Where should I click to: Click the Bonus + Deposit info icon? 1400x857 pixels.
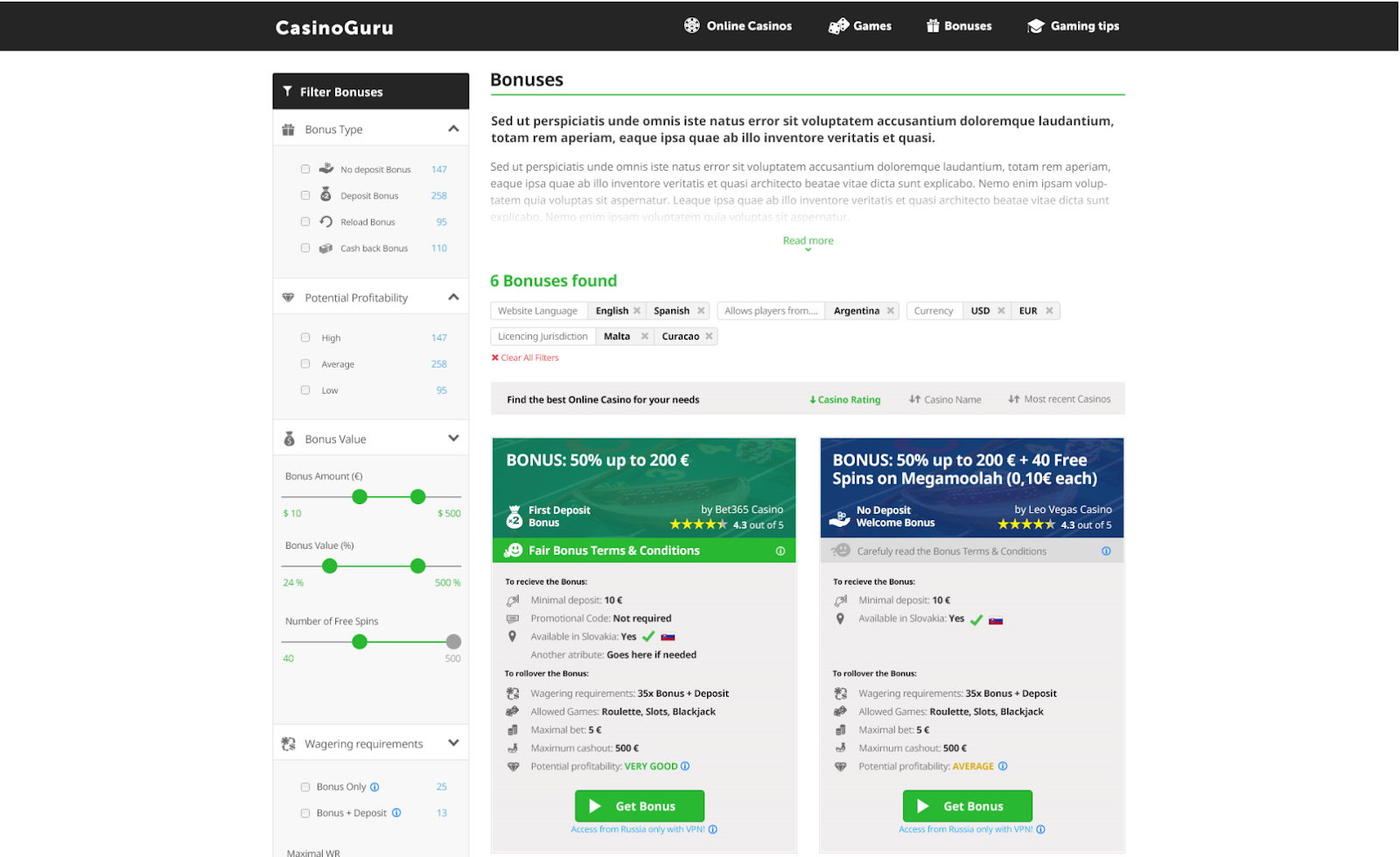point(396,812)
